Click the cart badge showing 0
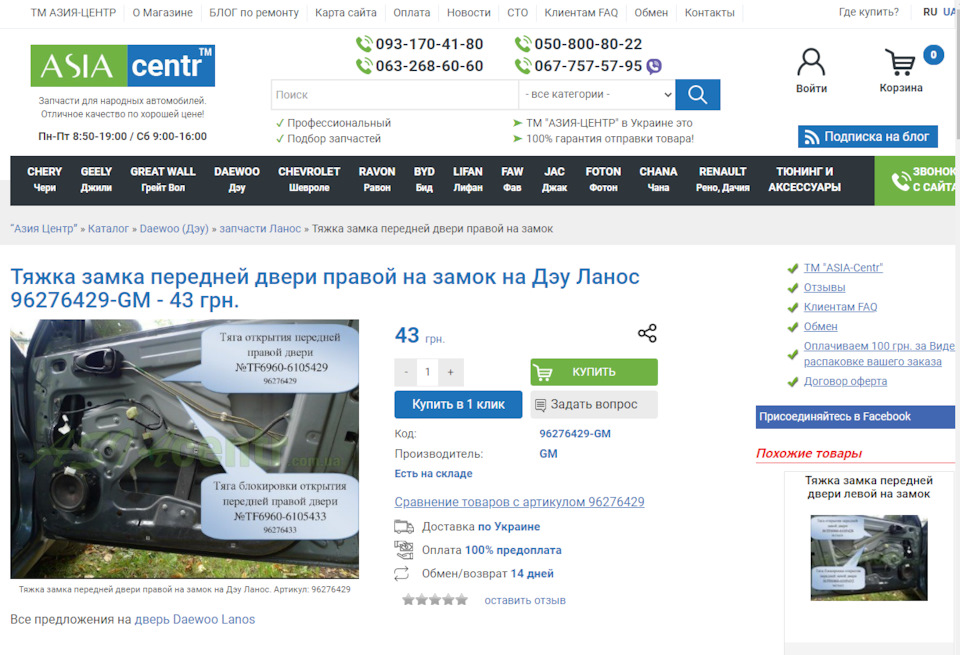The image size is (960, 655). 933,54
